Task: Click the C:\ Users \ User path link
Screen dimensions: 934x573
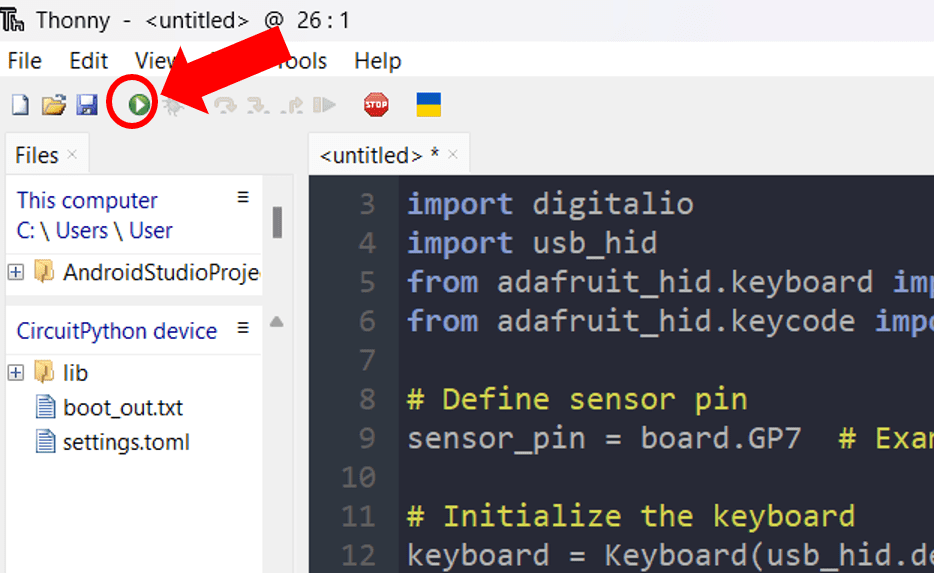Action: point(95,230)
